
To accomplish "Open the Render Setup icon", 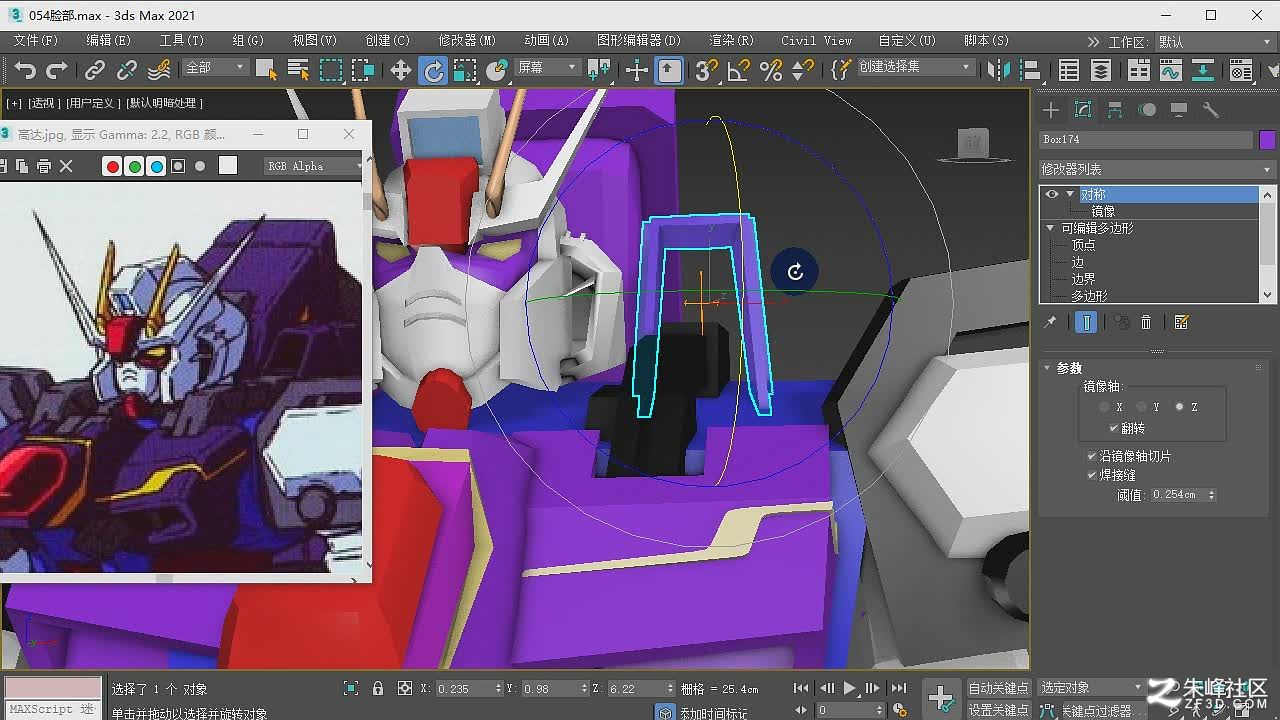I will click(1241, 69).
